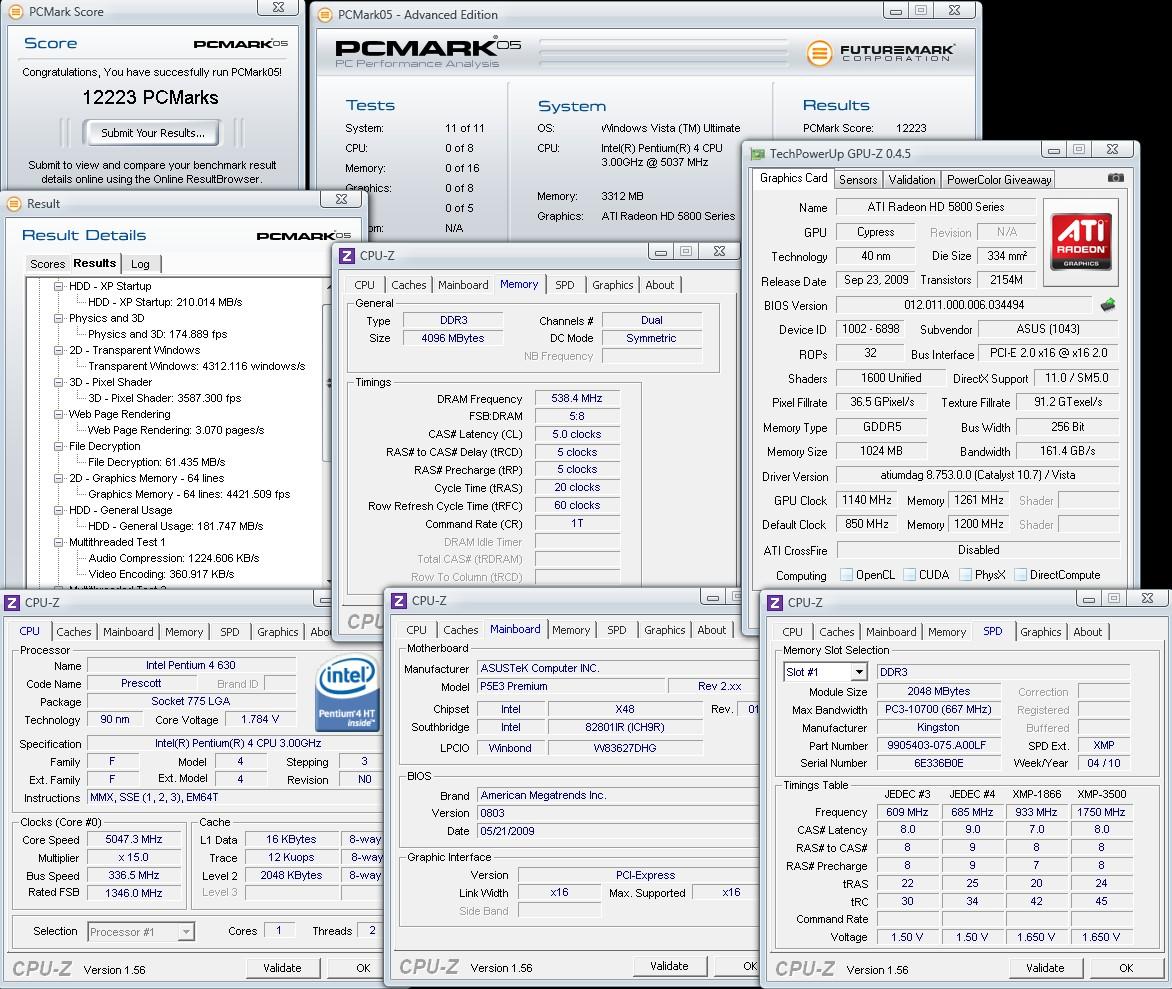Click the PCMark05 Advanced Edition title icon
Viewport: 1172px width, 989px height.
click(325, 14)
